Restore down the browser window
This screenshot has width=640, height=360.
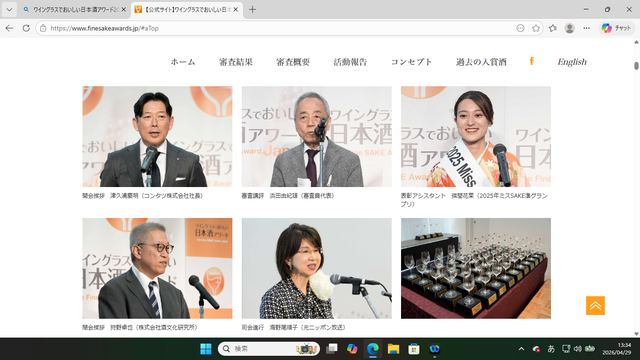pos(607,9)
